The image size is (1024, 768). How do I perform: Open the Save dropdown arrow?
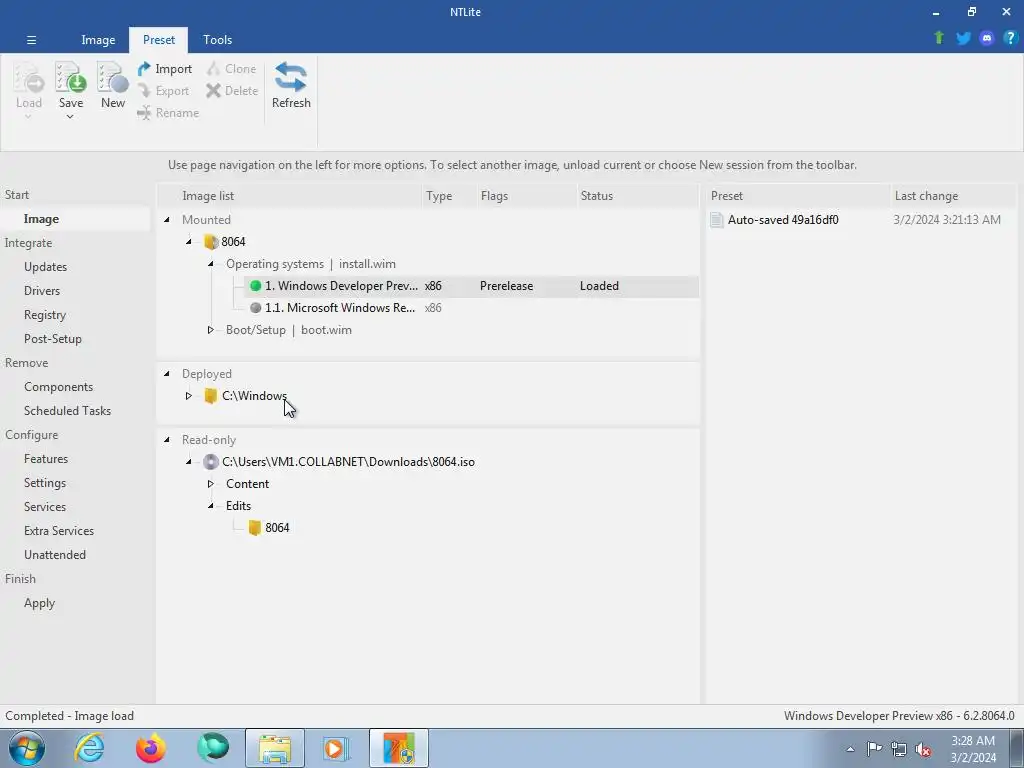click(x=70, y=117)
